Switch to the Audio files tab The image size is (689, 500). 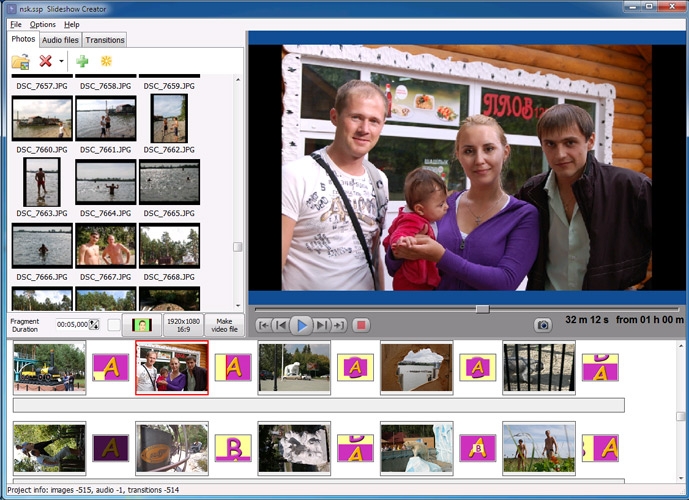[60, 40]
